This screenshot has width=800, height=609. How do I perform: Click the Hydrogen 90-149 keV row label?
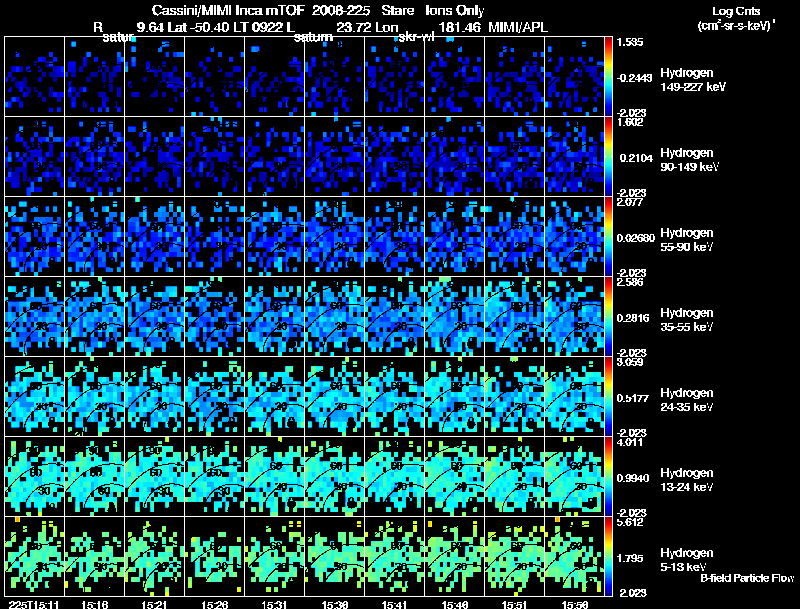688,160
